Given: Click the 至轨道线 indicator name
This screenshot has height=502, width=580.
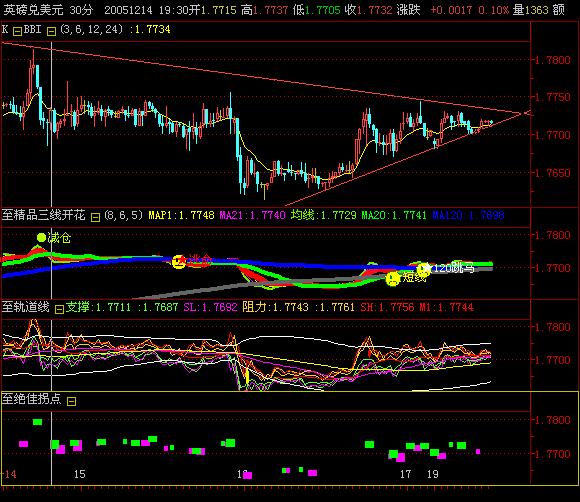Looking at the screenshot, I should pyautogui.click(x=26, y=307).
